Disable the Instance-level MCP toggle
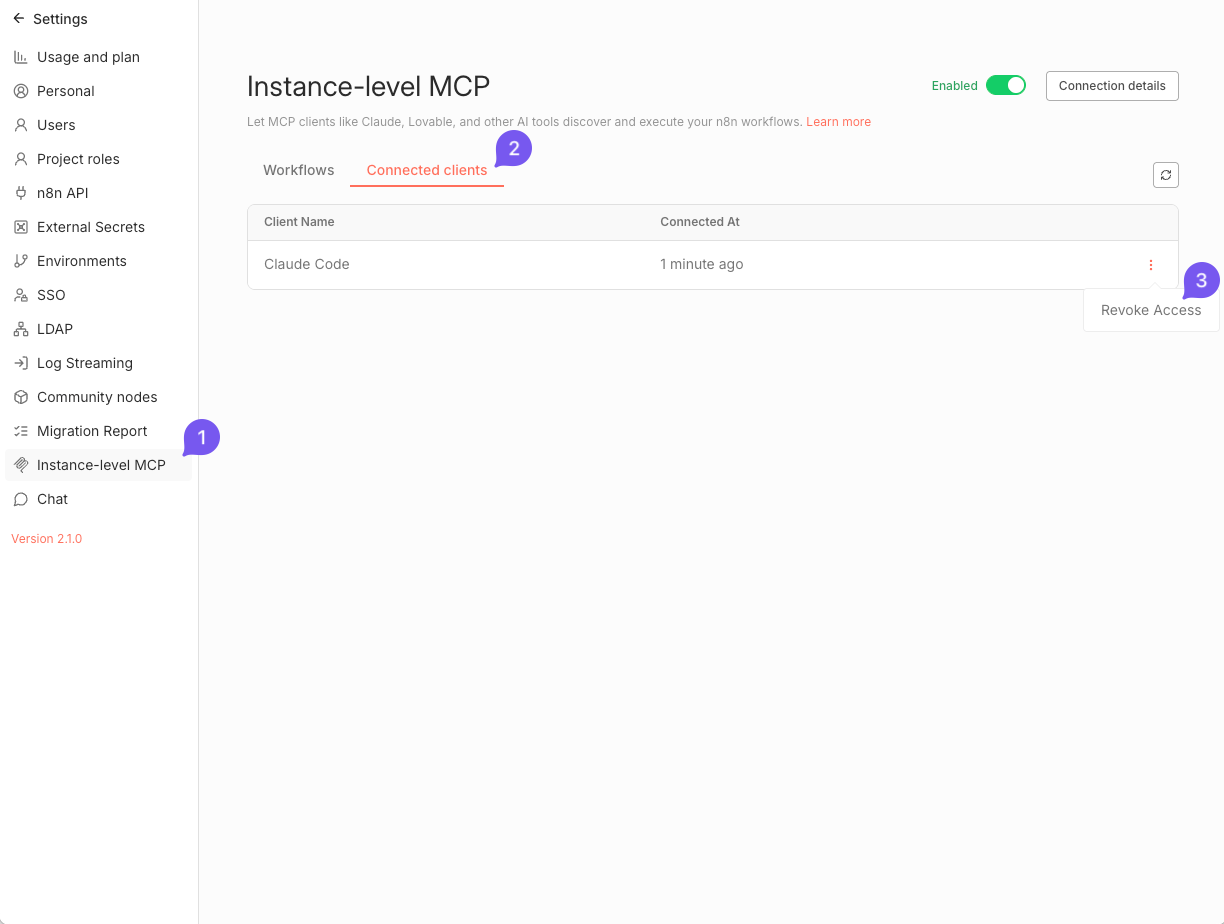The width and height of the screenshot is (1224, 924). 1007,85
